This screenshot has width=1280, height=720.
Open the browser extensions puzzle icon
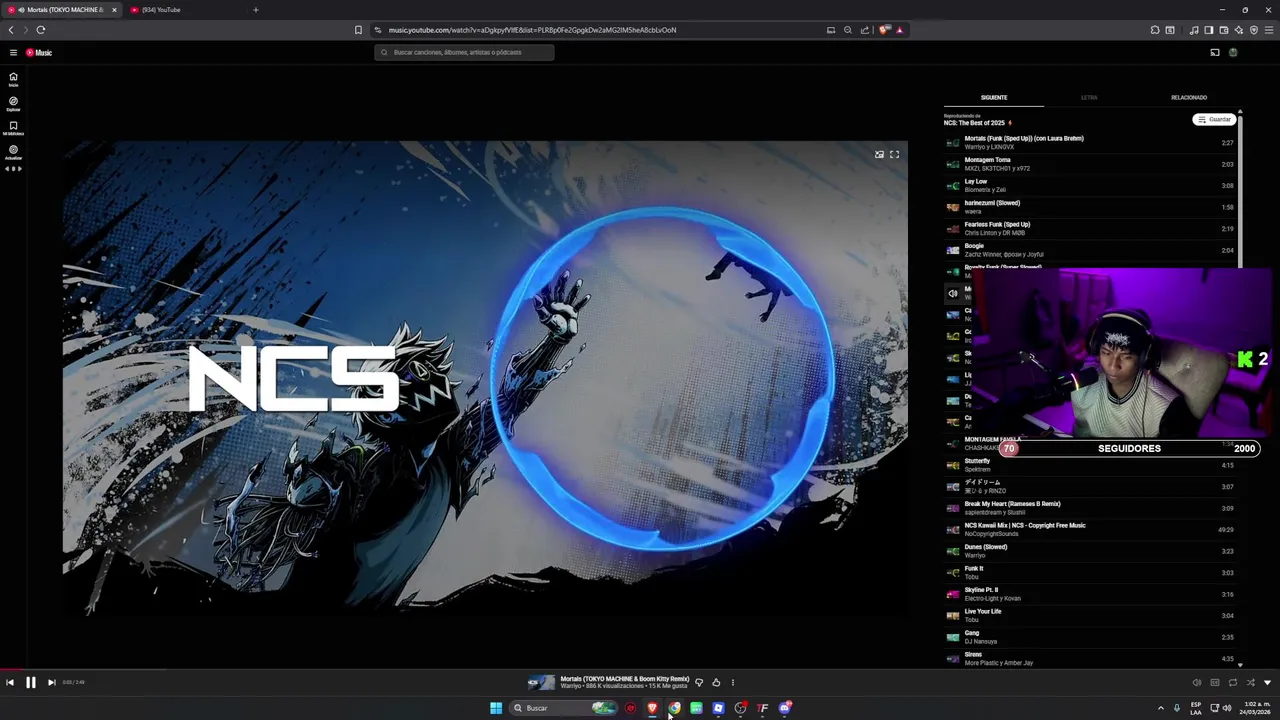(x=1155, y=30)
